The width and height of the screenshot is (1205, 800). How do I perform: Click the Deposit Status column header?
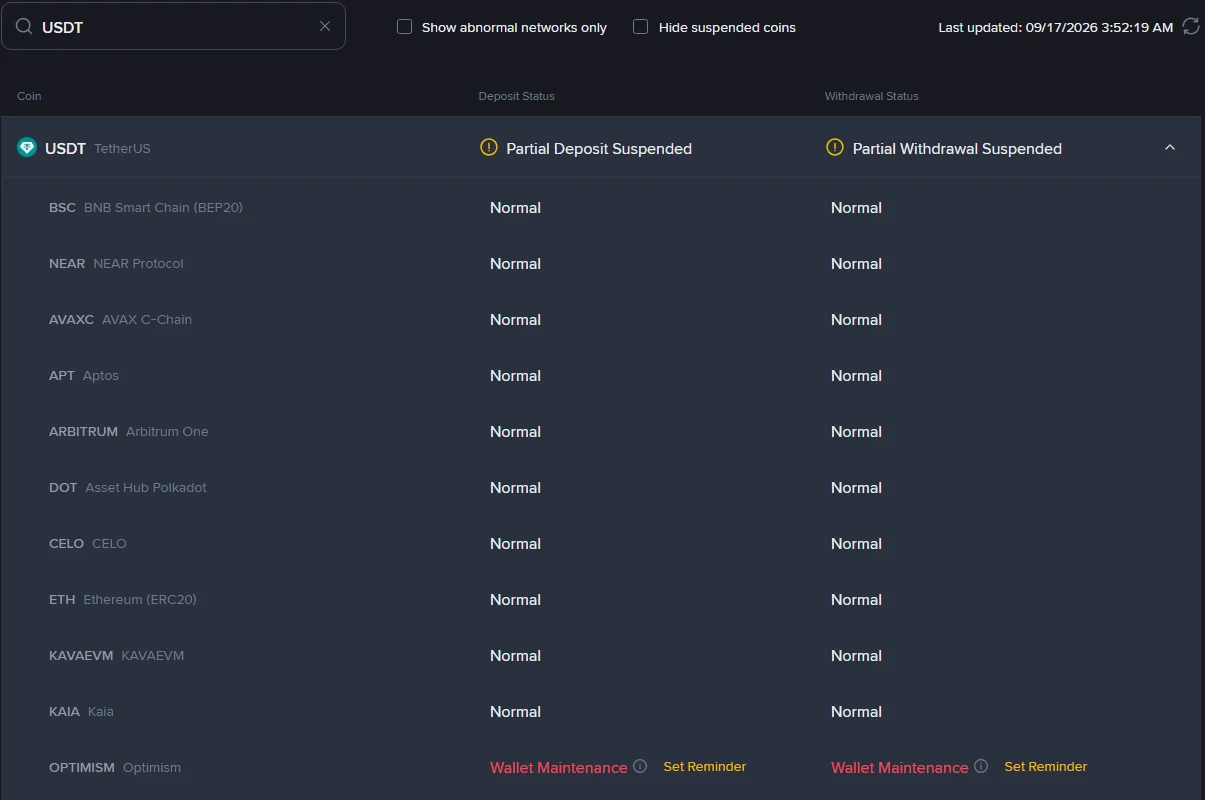coord(516,96)
